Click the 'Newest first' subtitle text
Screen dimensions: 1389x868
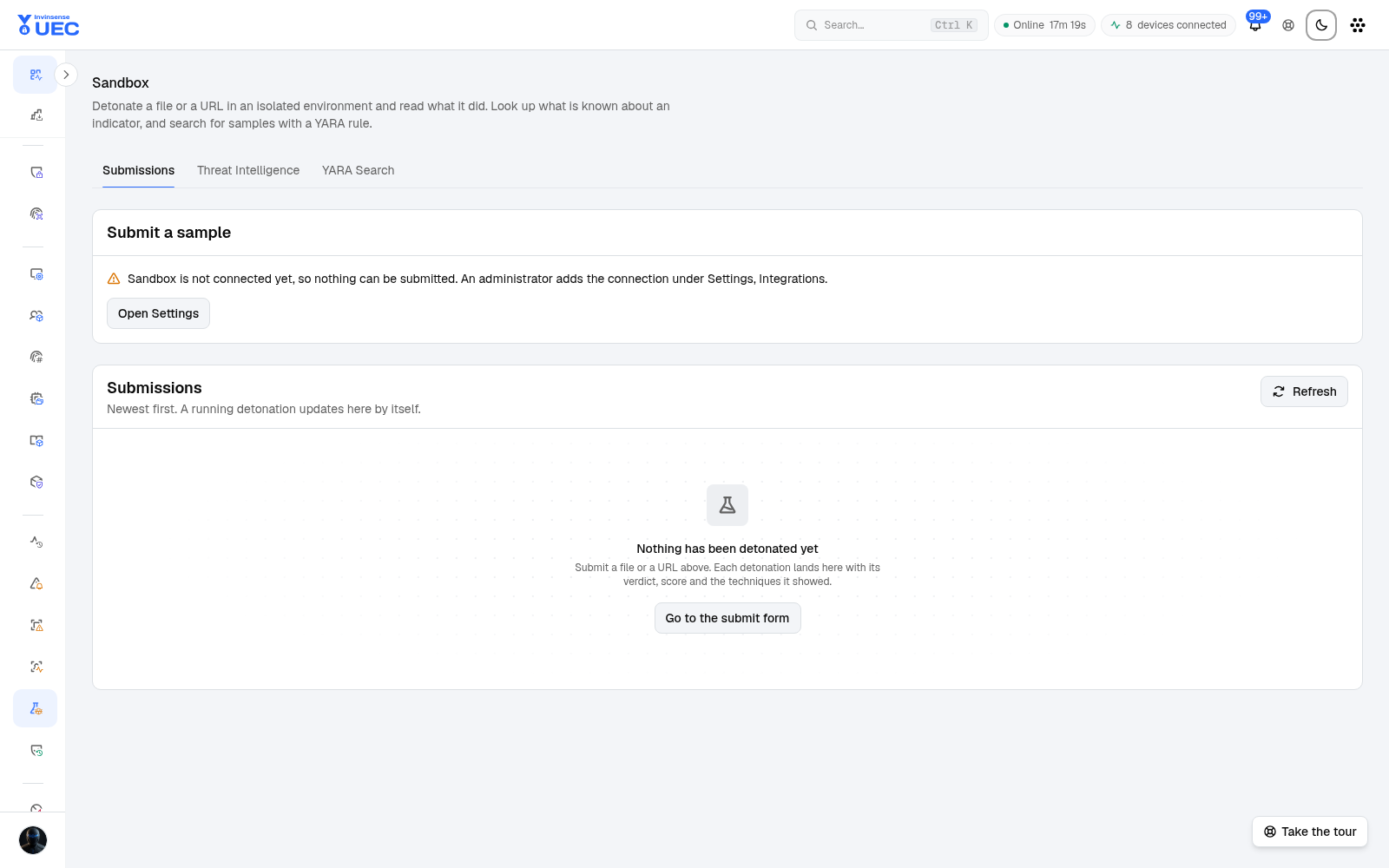click(264, 409)
